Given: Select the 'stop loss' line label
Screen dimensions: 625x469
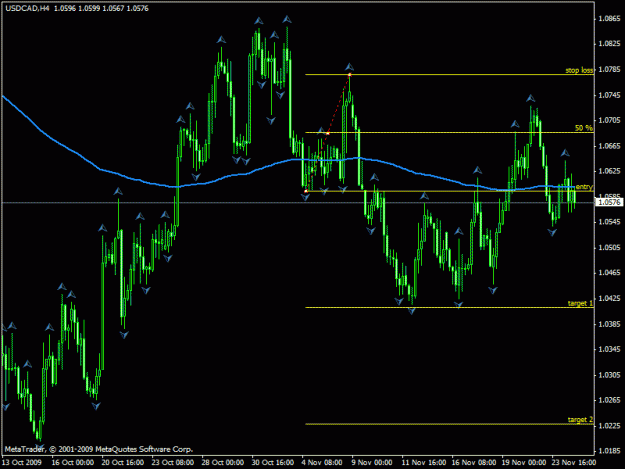Looking at the screenshot, I should [x=579, y=70].
